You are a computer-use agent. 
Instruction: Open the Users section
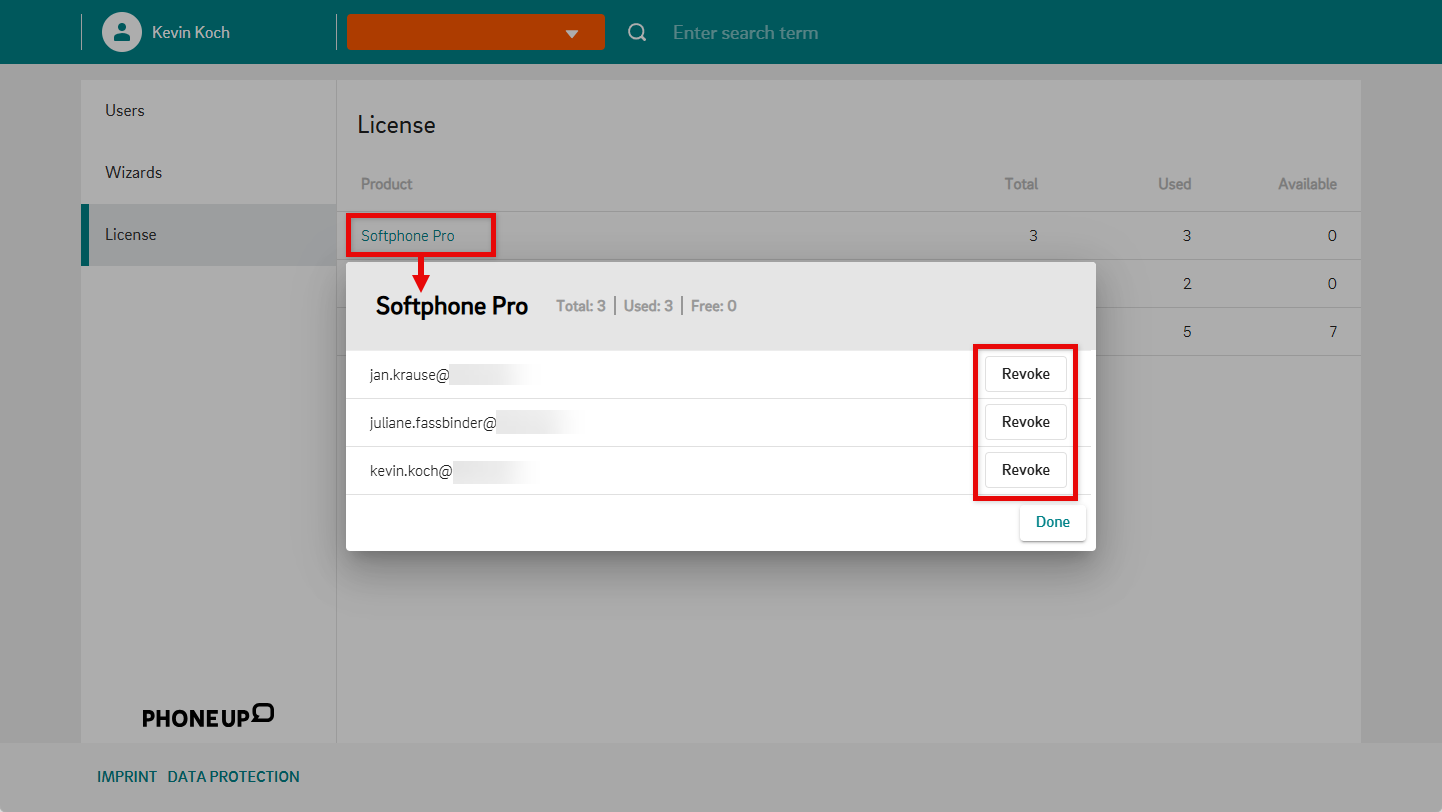125,111
